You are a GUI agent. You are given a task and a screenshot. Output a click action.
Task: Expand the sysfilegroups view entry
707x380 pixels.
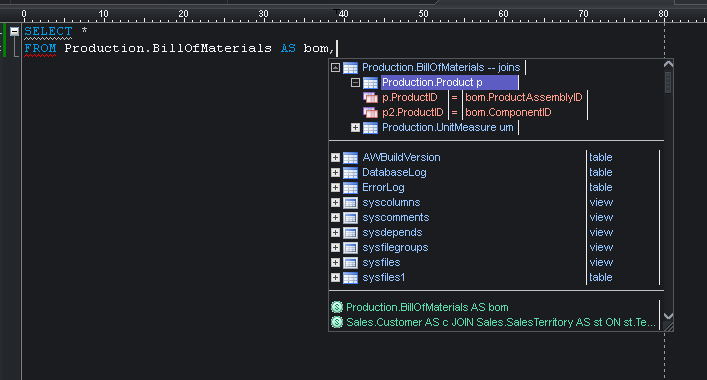pyautogui.click(x=335, y=247)
